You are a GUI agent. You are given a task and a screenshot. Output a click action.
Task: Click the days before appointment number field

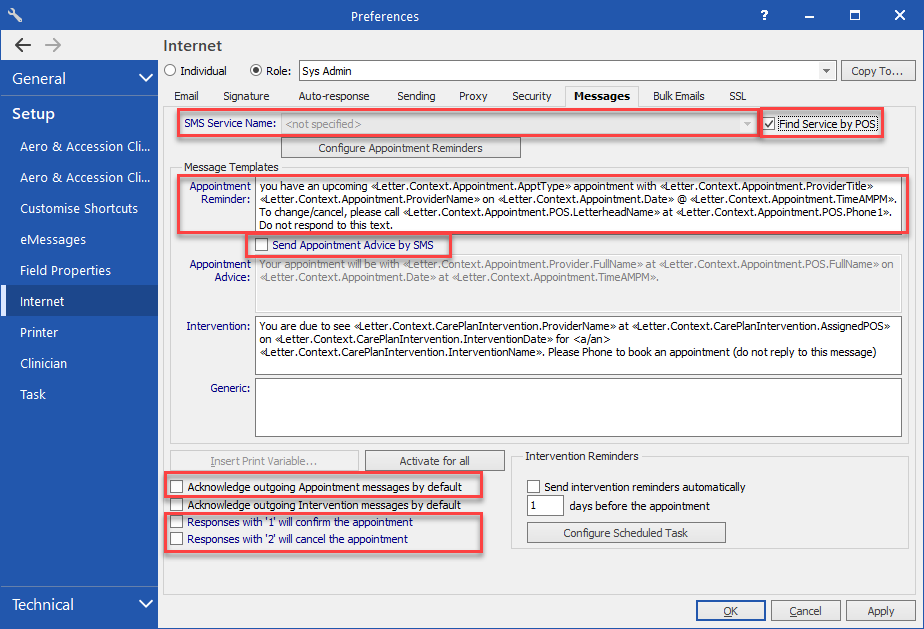coord(545,506)
